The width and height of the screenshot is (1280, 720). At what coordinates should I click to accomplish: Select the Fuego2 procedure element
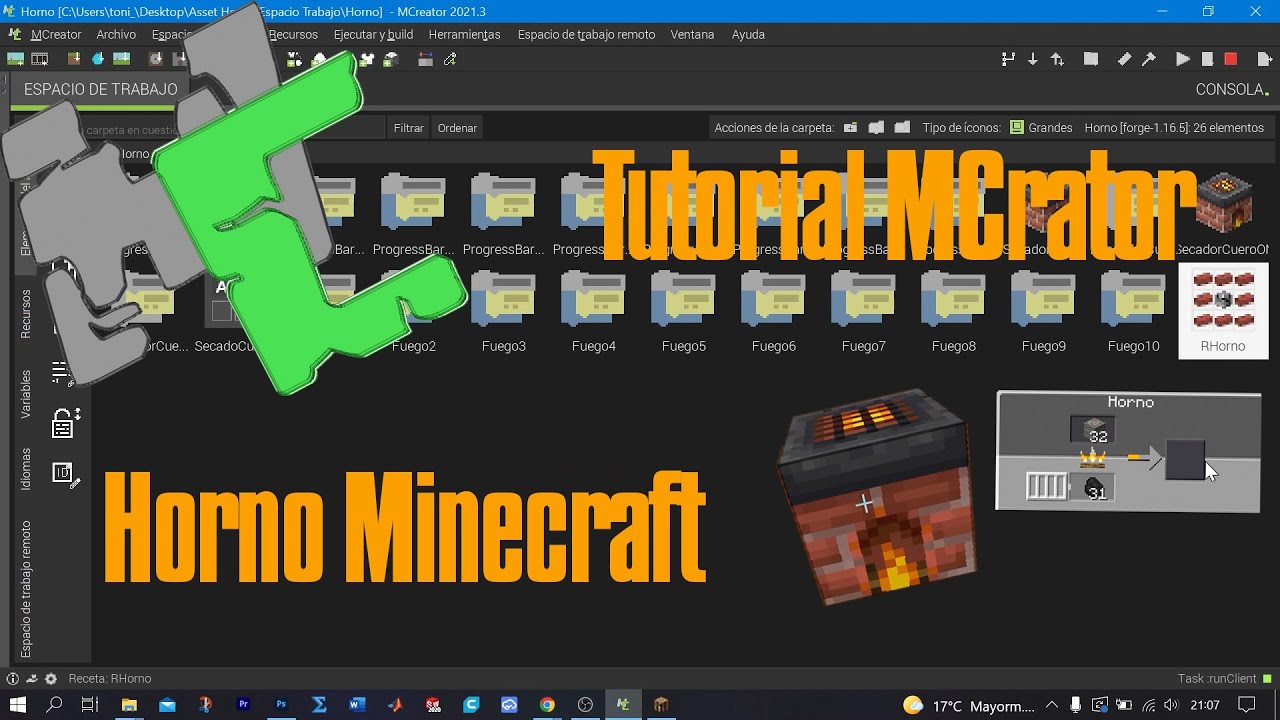[413, 313]
